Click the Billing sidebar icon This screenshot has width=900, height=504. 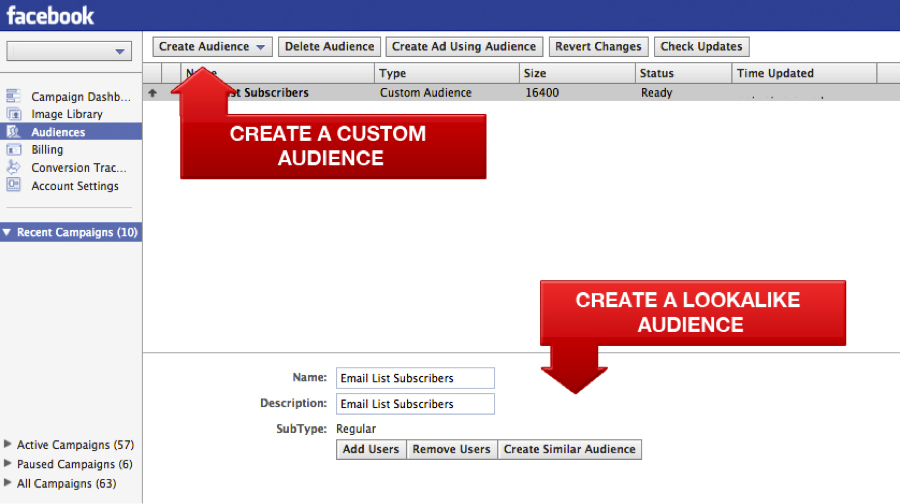[13, 149]
